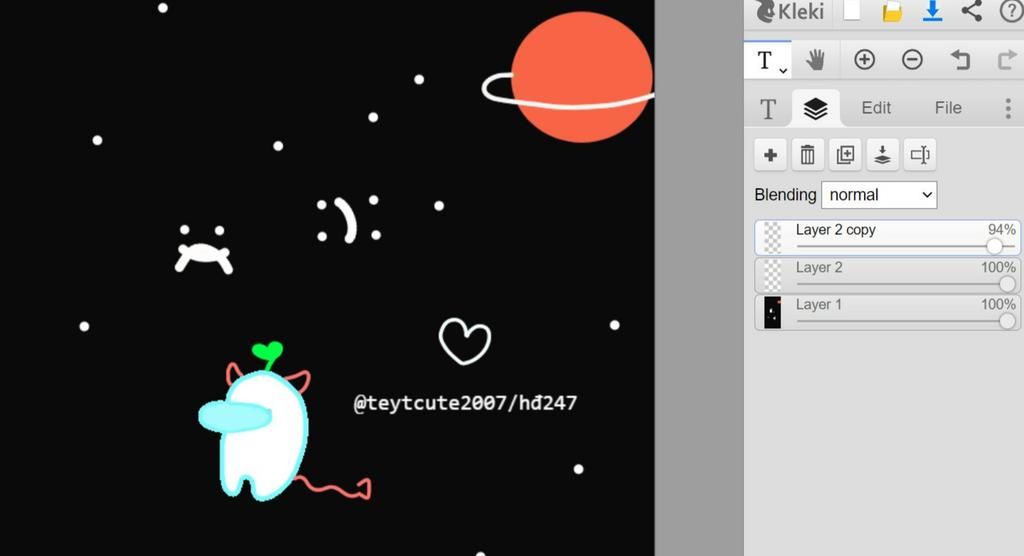Click the Kleki logo

789,11
